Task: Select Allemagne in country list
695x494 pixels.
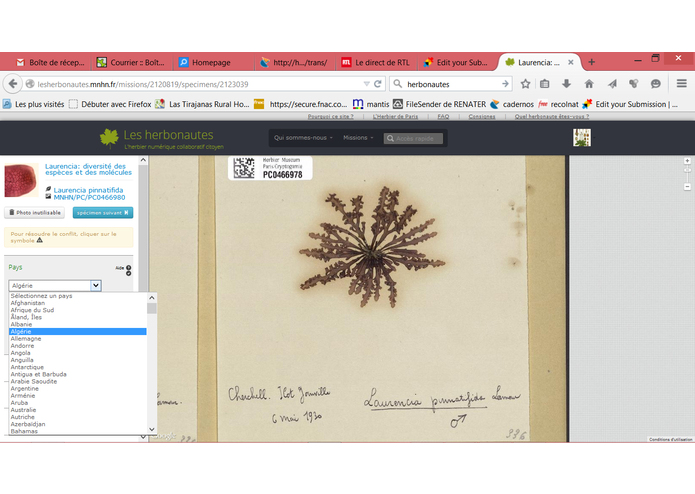Action: pyautogui.click(x=78, y=338)
